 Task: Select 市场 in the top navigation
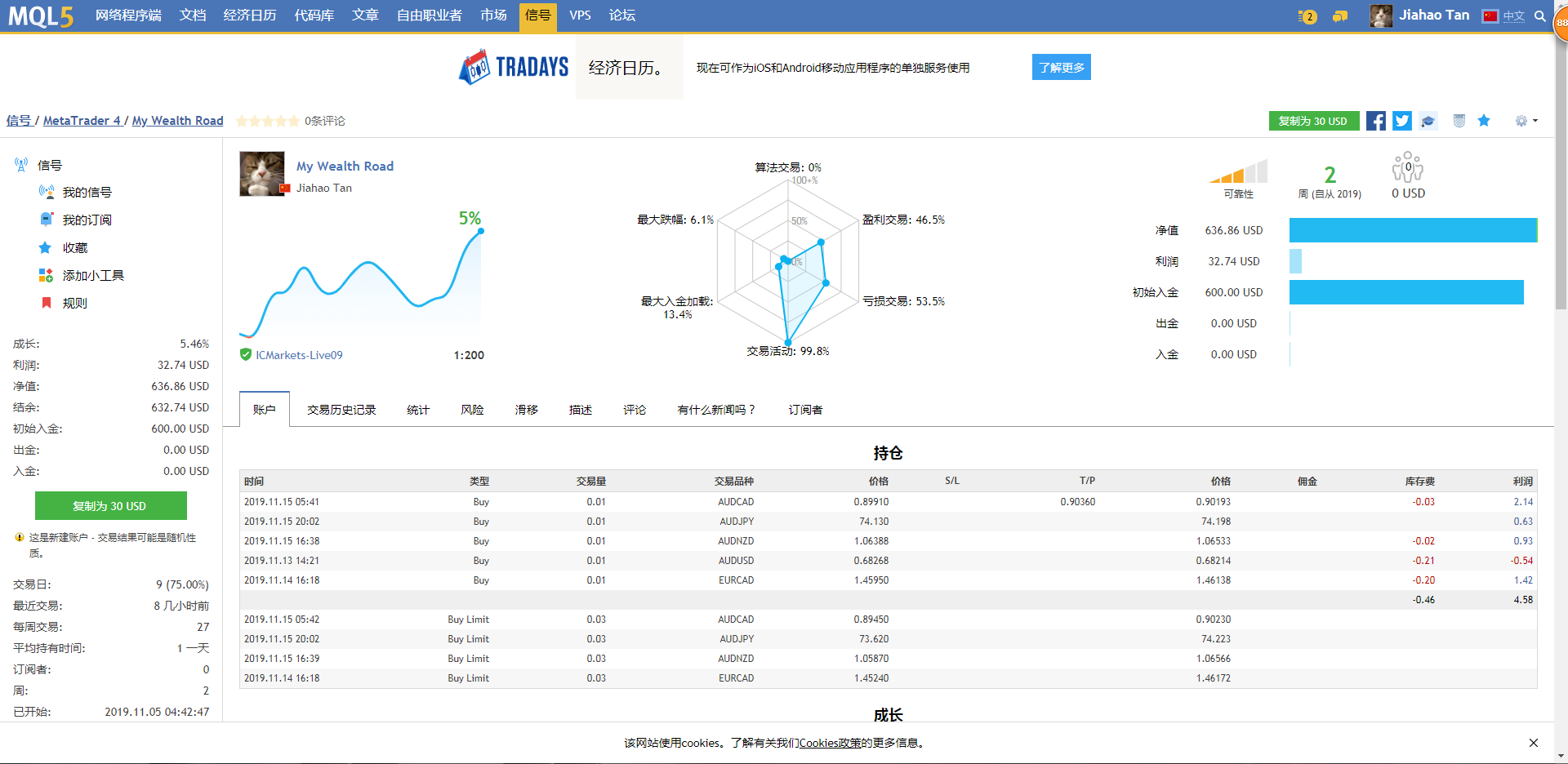pyautogui.click(x=493, y=16)
